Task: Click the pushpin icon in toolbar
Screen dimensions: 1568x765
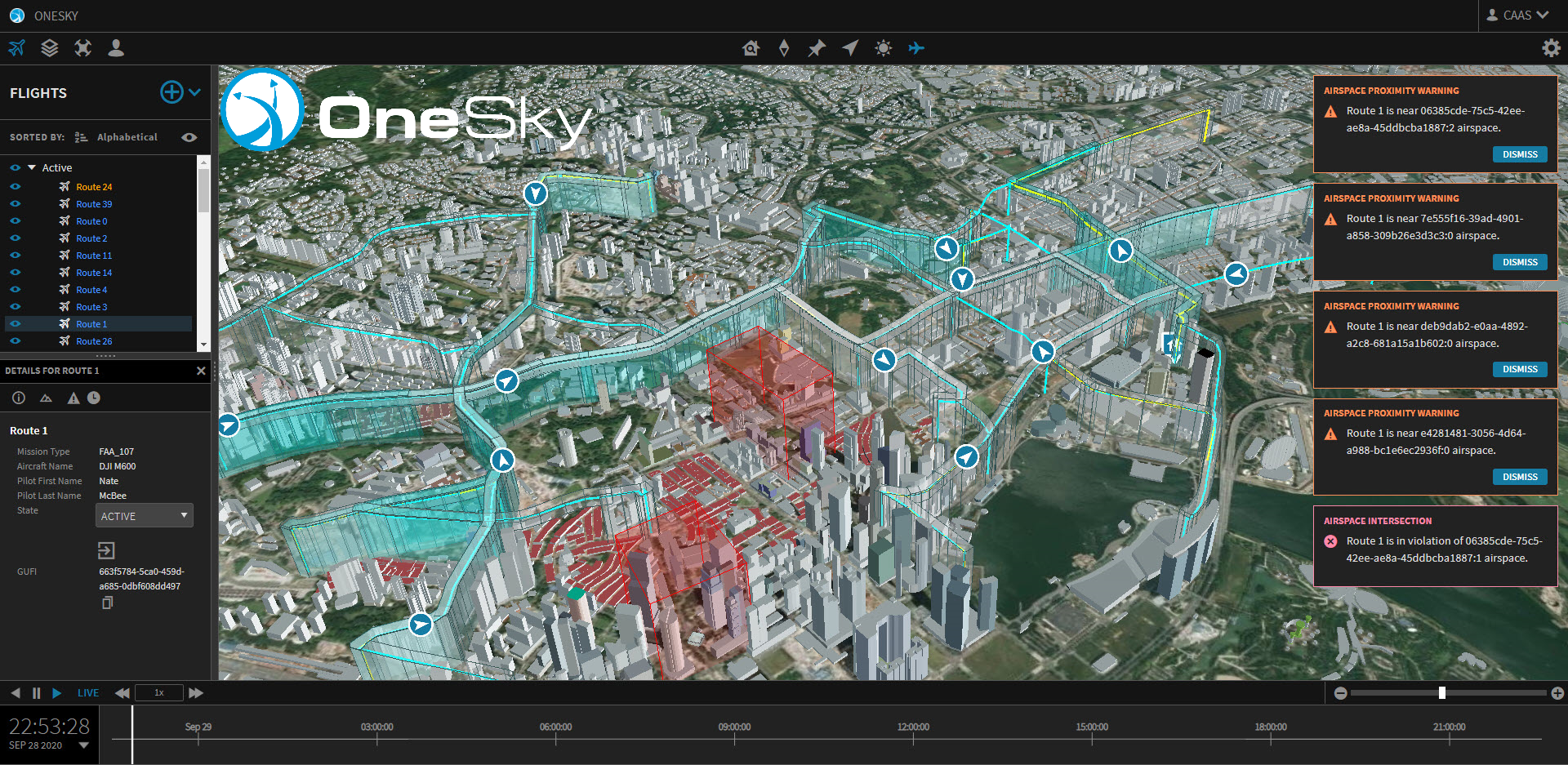Action: (x=817, y=48)
